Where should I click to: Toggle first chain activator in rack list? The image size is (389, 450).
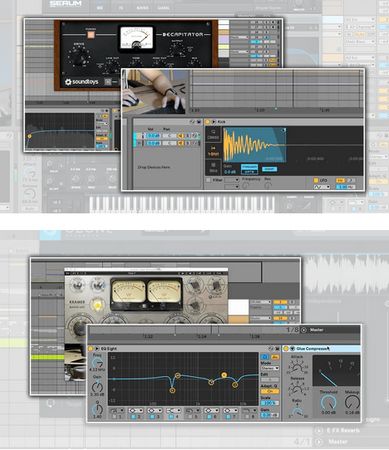(x=181, y=136)
